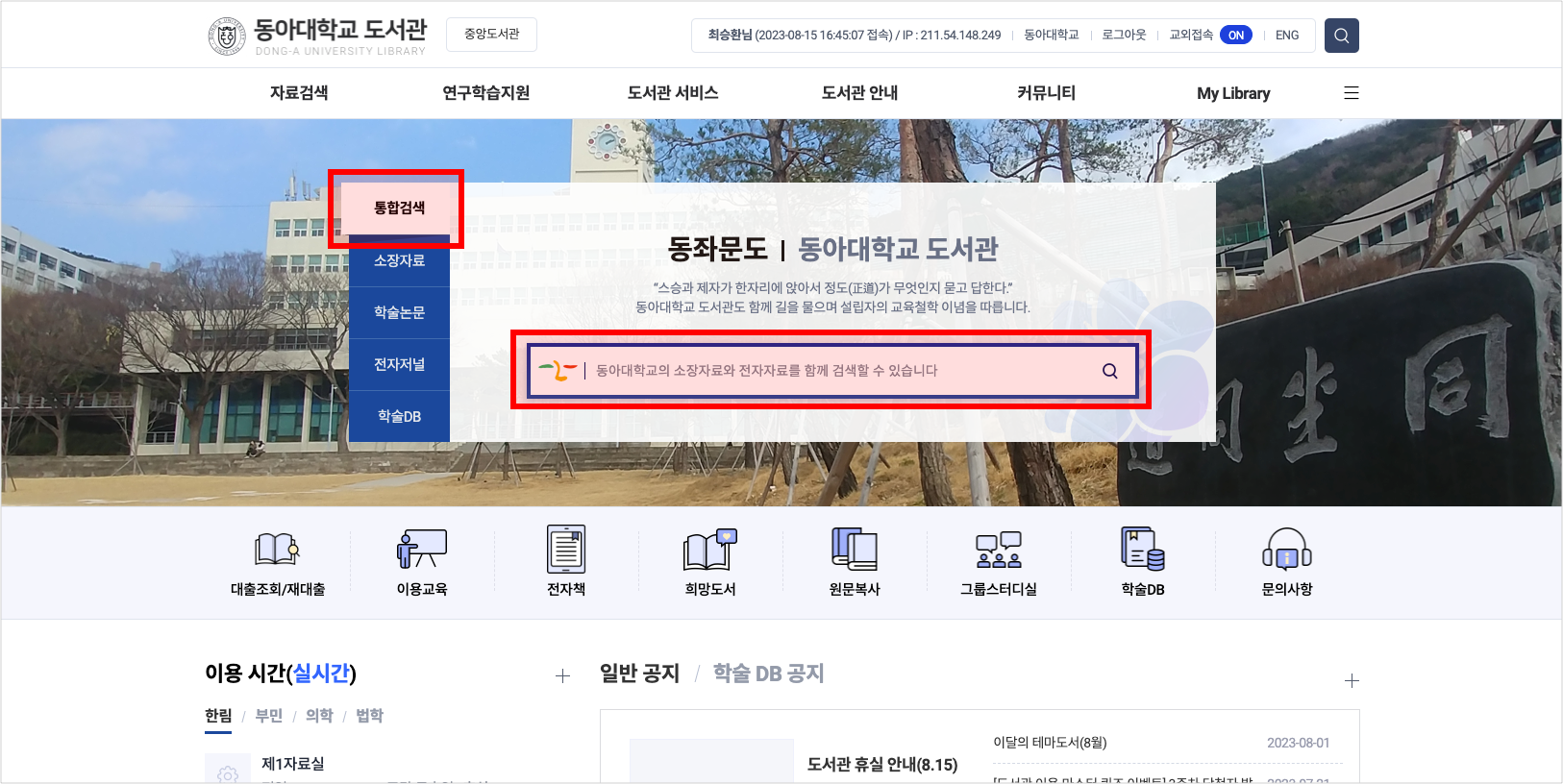1563x784 pixels.
Task: Select the 소장자료 search tab
Action: 399,261
